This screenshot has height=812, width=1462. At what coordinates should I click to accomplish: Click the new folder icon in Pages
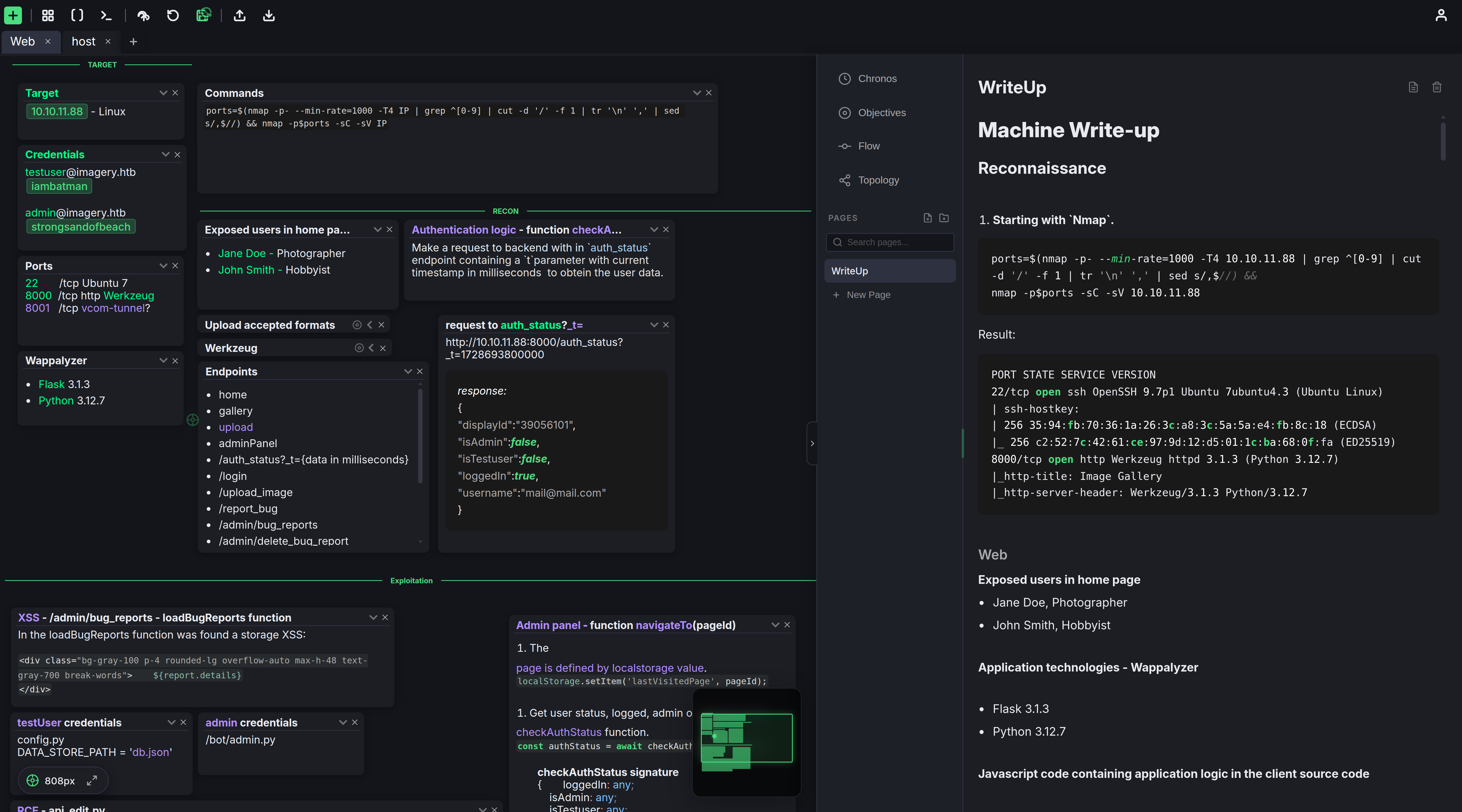coord(944,218)
